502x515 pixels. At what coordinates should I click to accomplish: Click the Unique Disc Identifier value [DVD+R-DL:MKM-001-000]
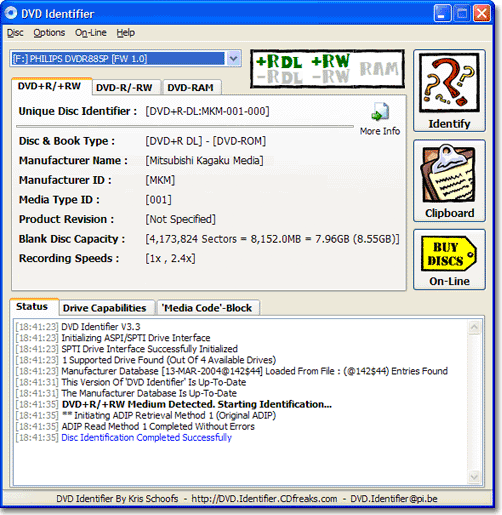(x=207, y=111)
